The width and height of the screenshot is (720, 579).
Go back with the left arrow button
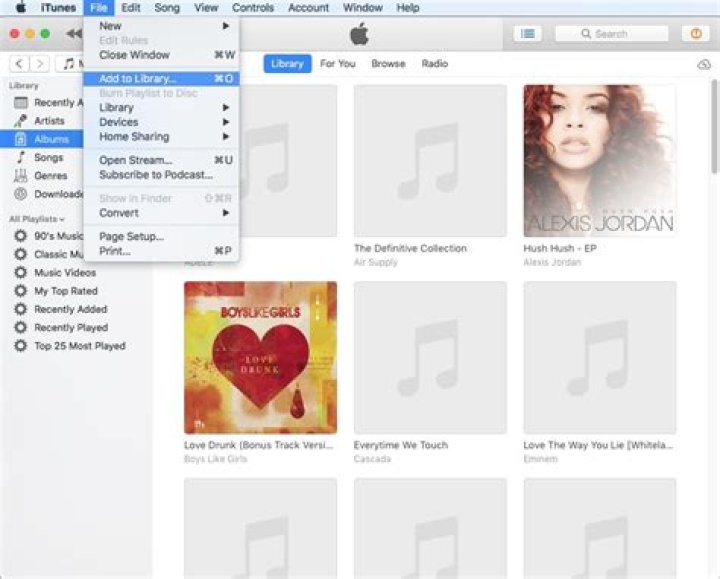[x=19, y=64]
